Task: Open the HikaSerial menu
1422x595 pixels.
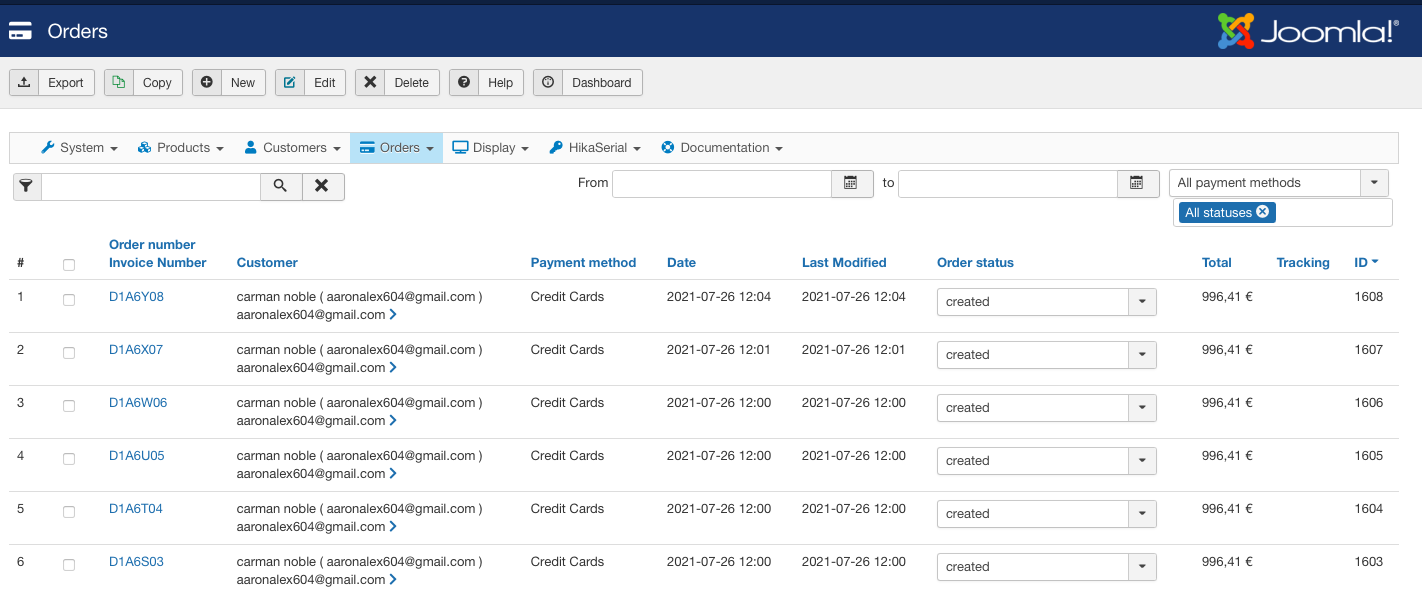Action: 595,147
